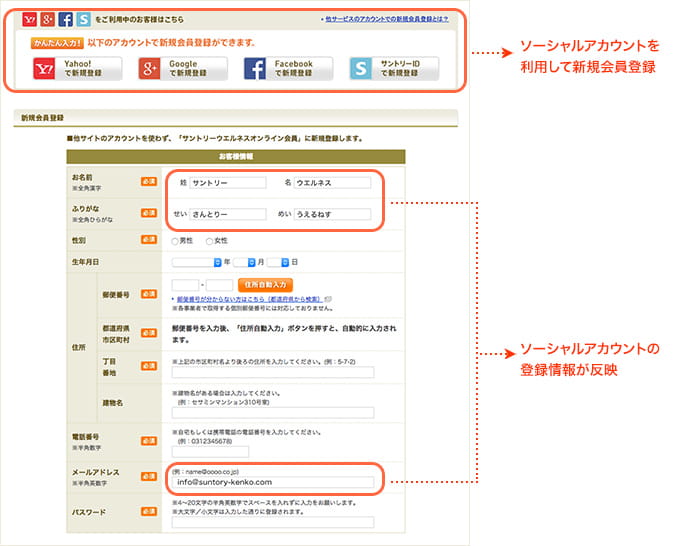
Task: Click the お客様情報 table header
Action: [236, 157]
